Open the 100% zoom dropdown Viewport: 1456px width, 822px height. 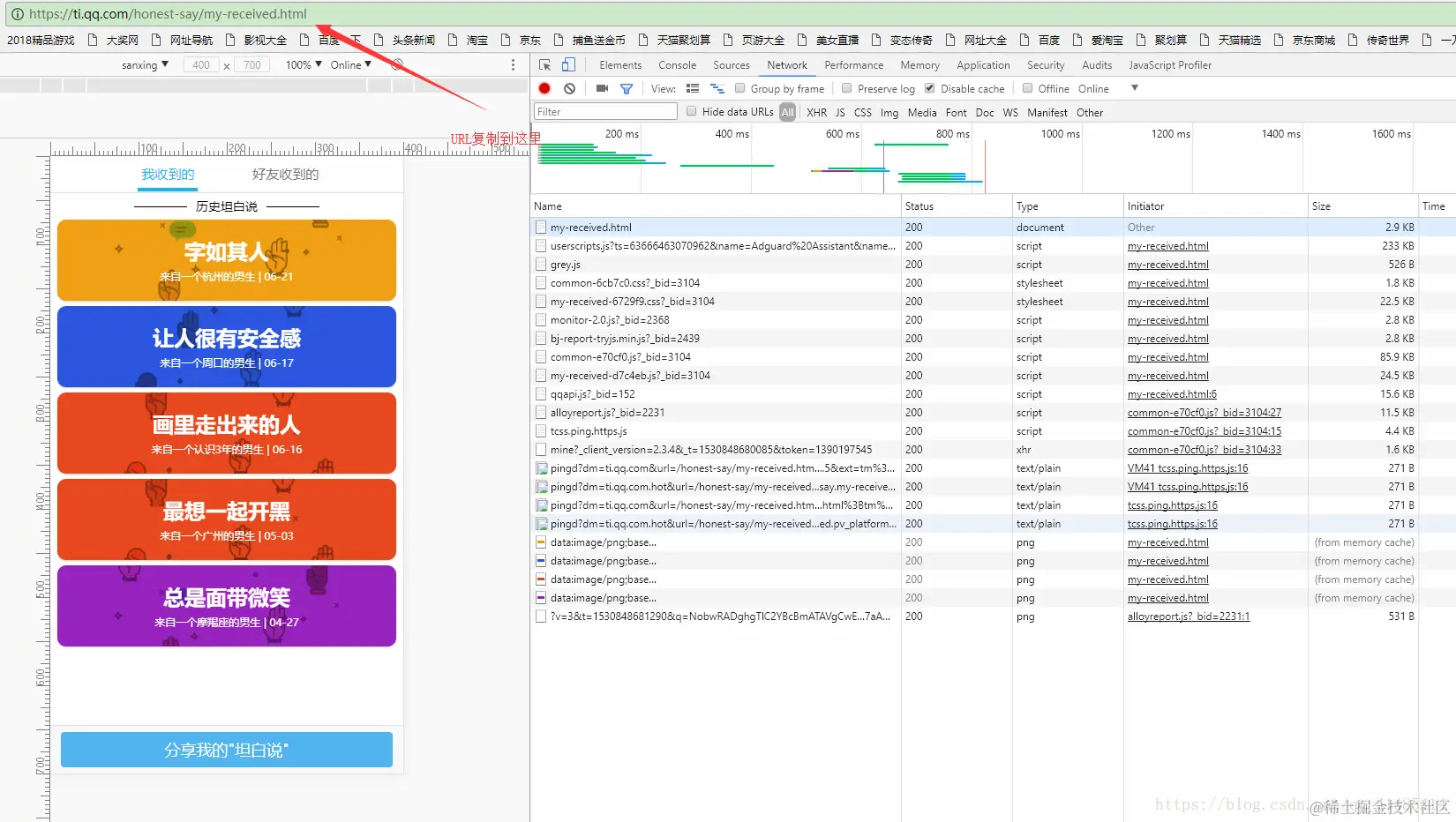(x=304, y=64)
